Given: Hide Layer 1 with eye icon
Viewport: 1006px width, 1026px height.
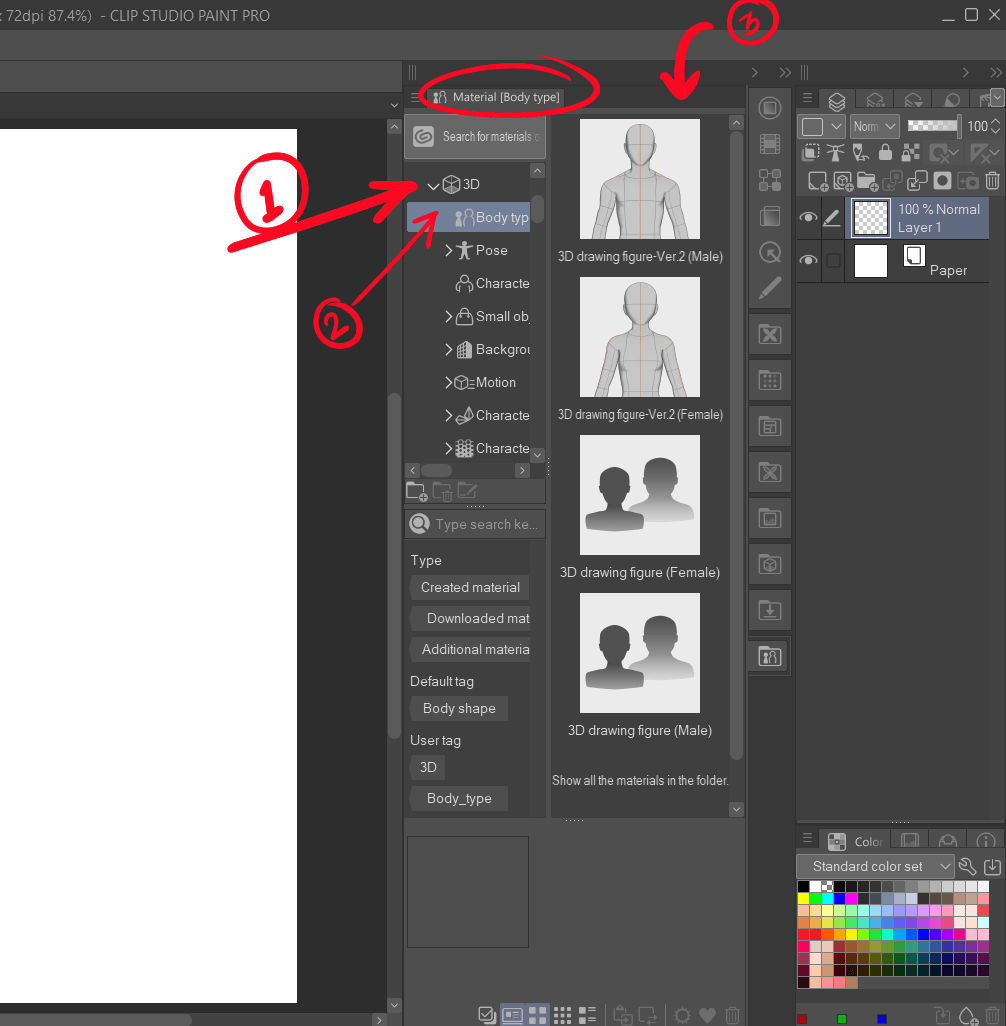Looking at the screenshot, I should click(808, 217).
